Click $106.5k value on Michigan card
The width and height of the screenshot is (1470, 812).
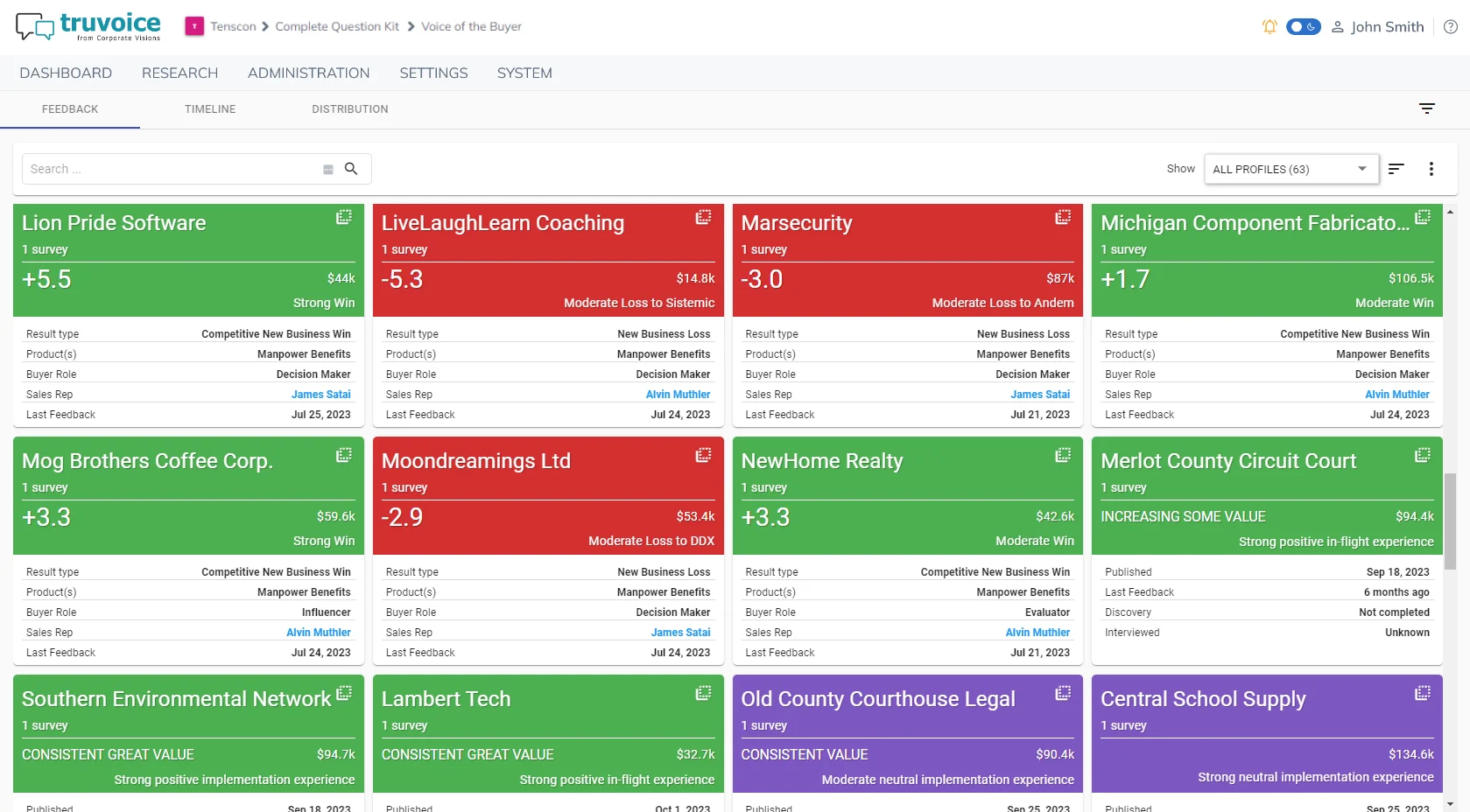click(x=1410, y=278)
